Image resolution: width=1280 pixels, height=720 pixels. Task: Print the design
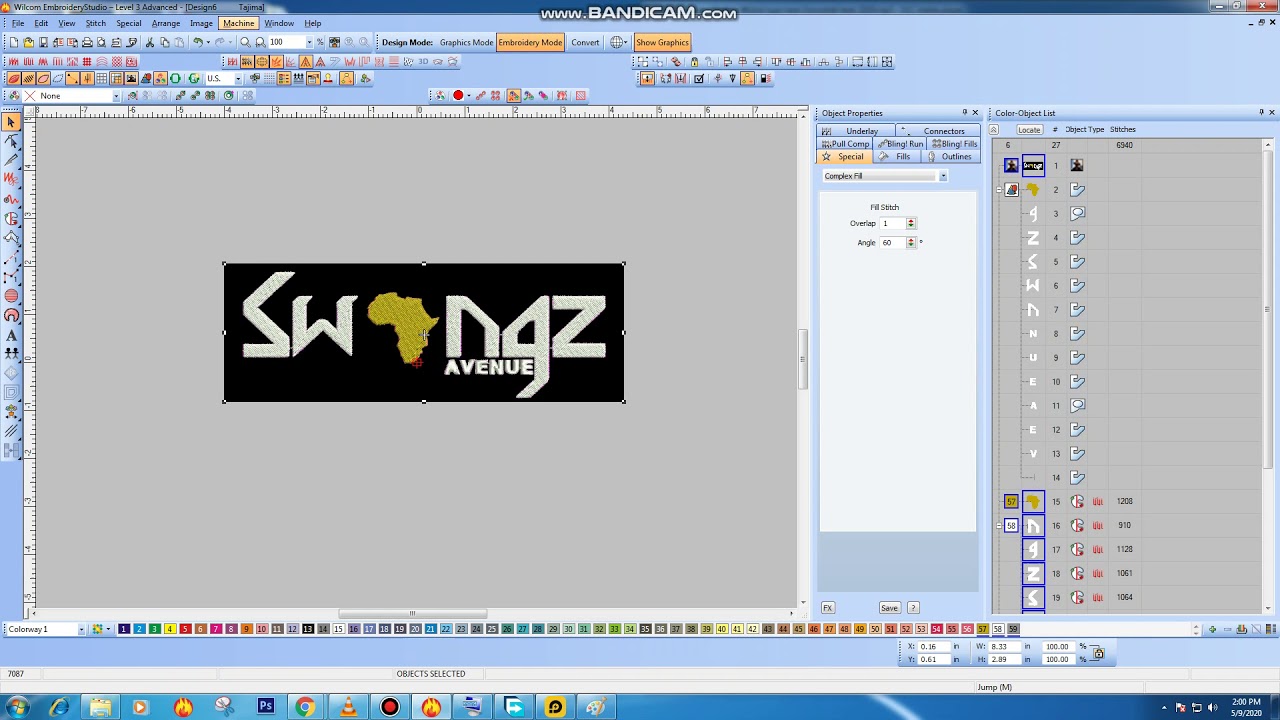87,42
